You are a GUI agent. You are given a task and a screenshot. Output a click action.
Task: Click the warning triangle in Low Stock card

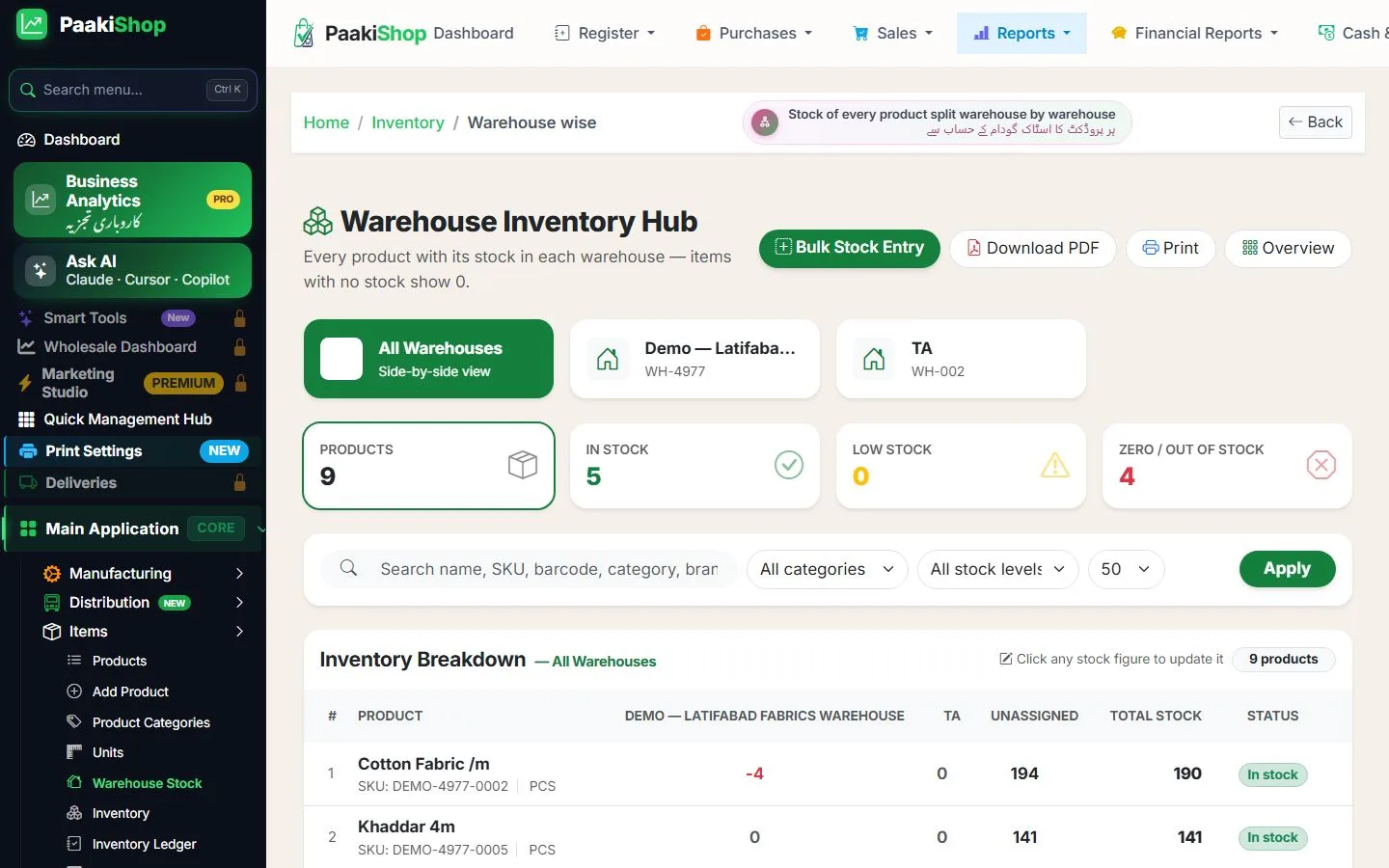point(1055,465)
